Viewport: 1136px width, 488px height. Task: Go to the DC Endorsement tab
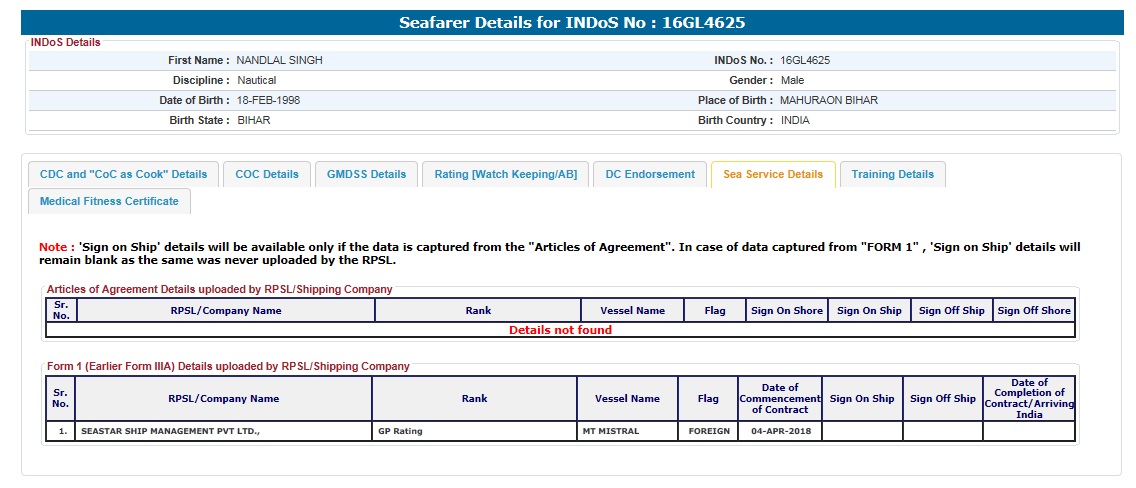650,174
